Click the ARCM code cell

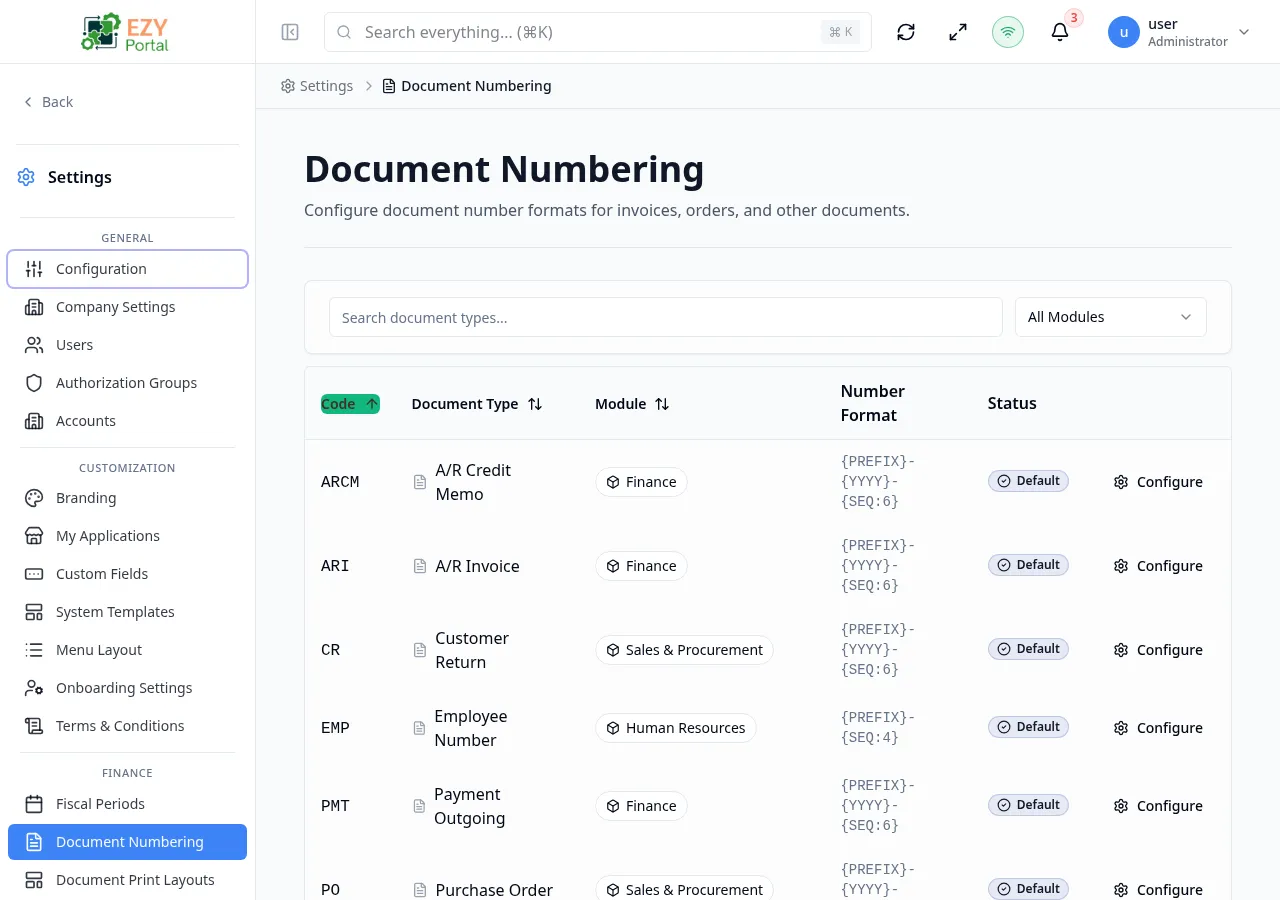[x=340, y=482]
